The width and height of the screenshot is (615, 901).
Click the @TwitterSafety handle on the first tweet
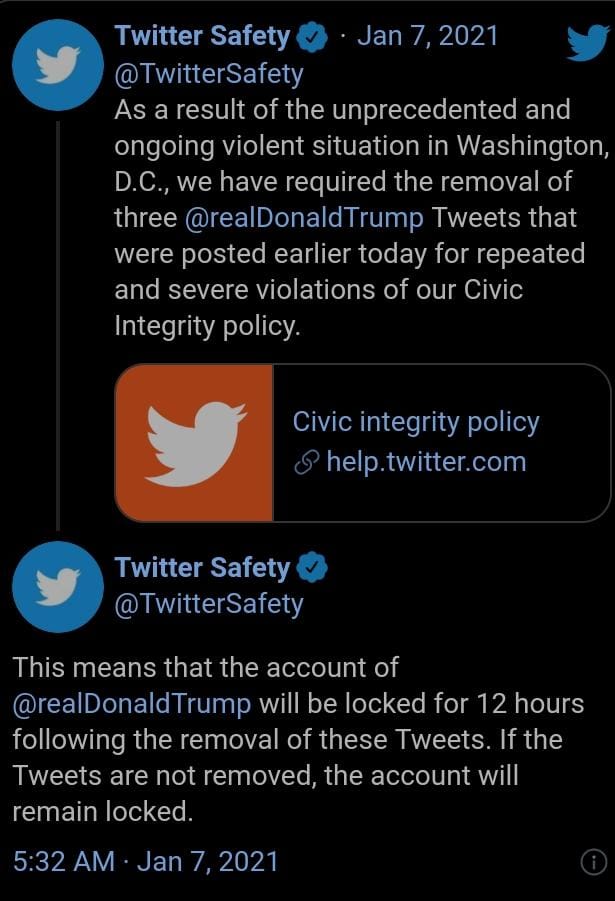(209, 74)
